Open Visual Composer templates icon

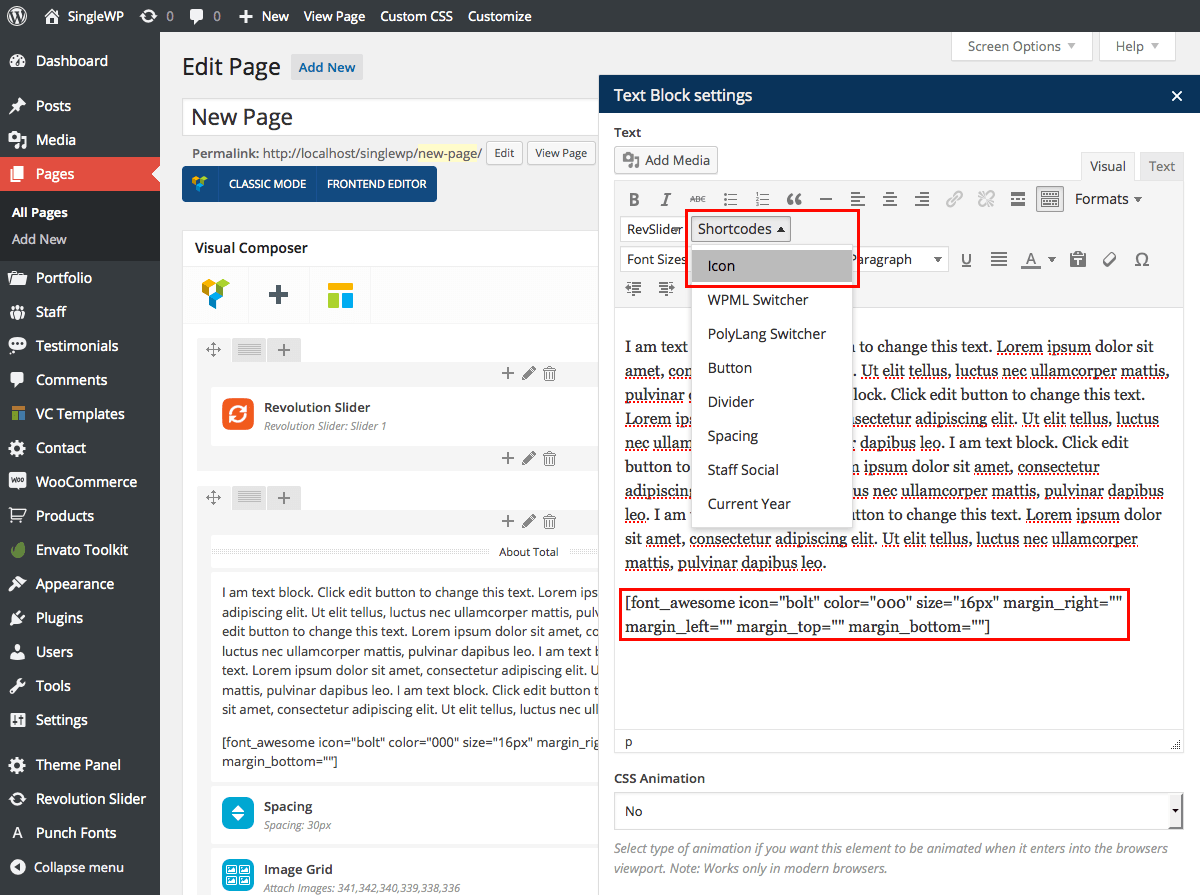340,295
